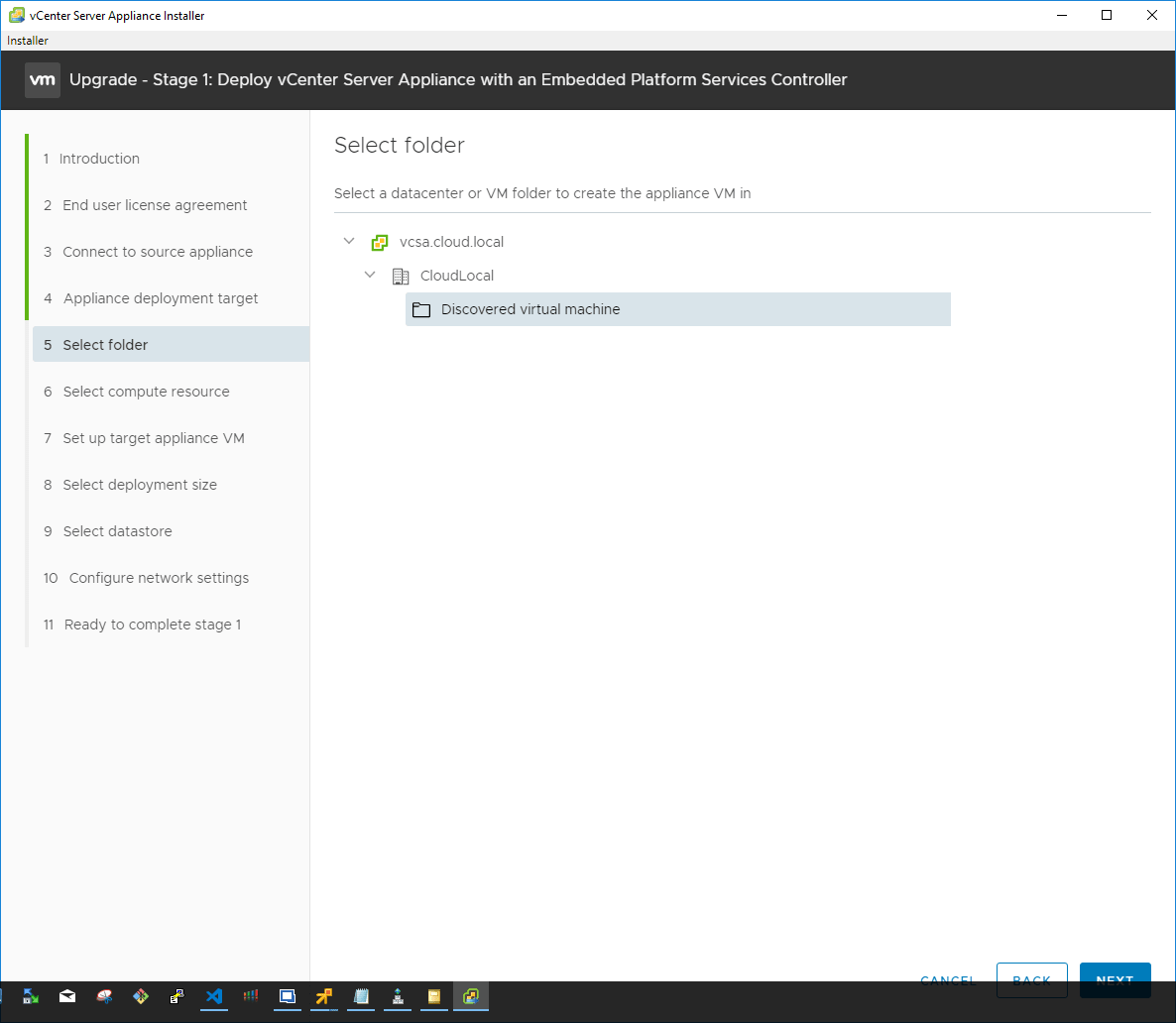Open the PuTTY key agent icon in taskbar
The height and width of the screenshot is (1023, 1176).
[177, 996]
